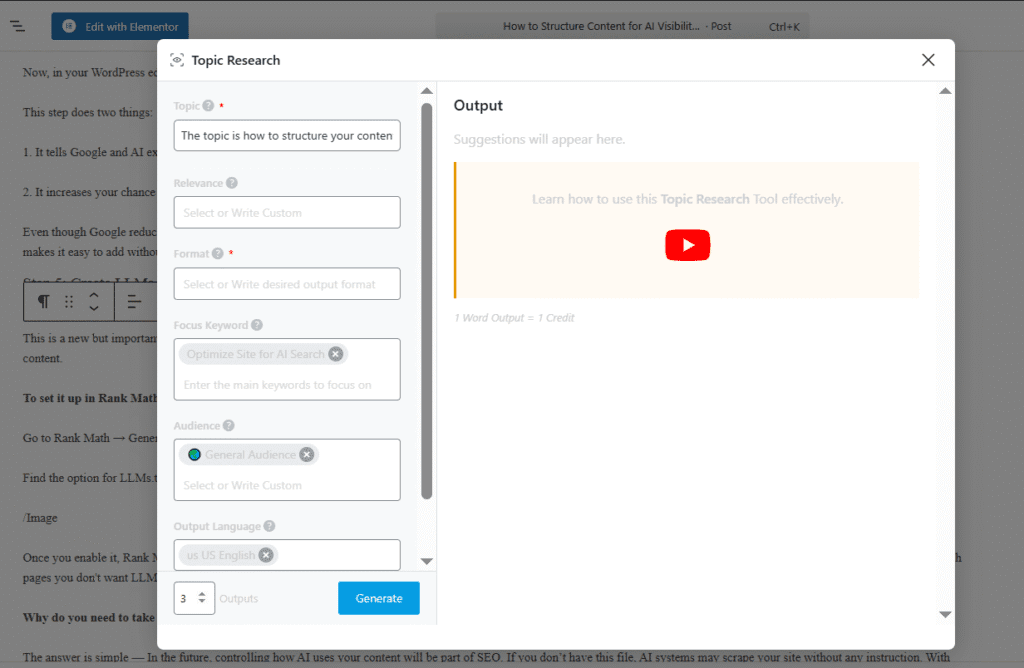Remove the 'Optimize Site for AI Search' keyword tag
This screenshot has width=1024, height=668.
point(336,354)
